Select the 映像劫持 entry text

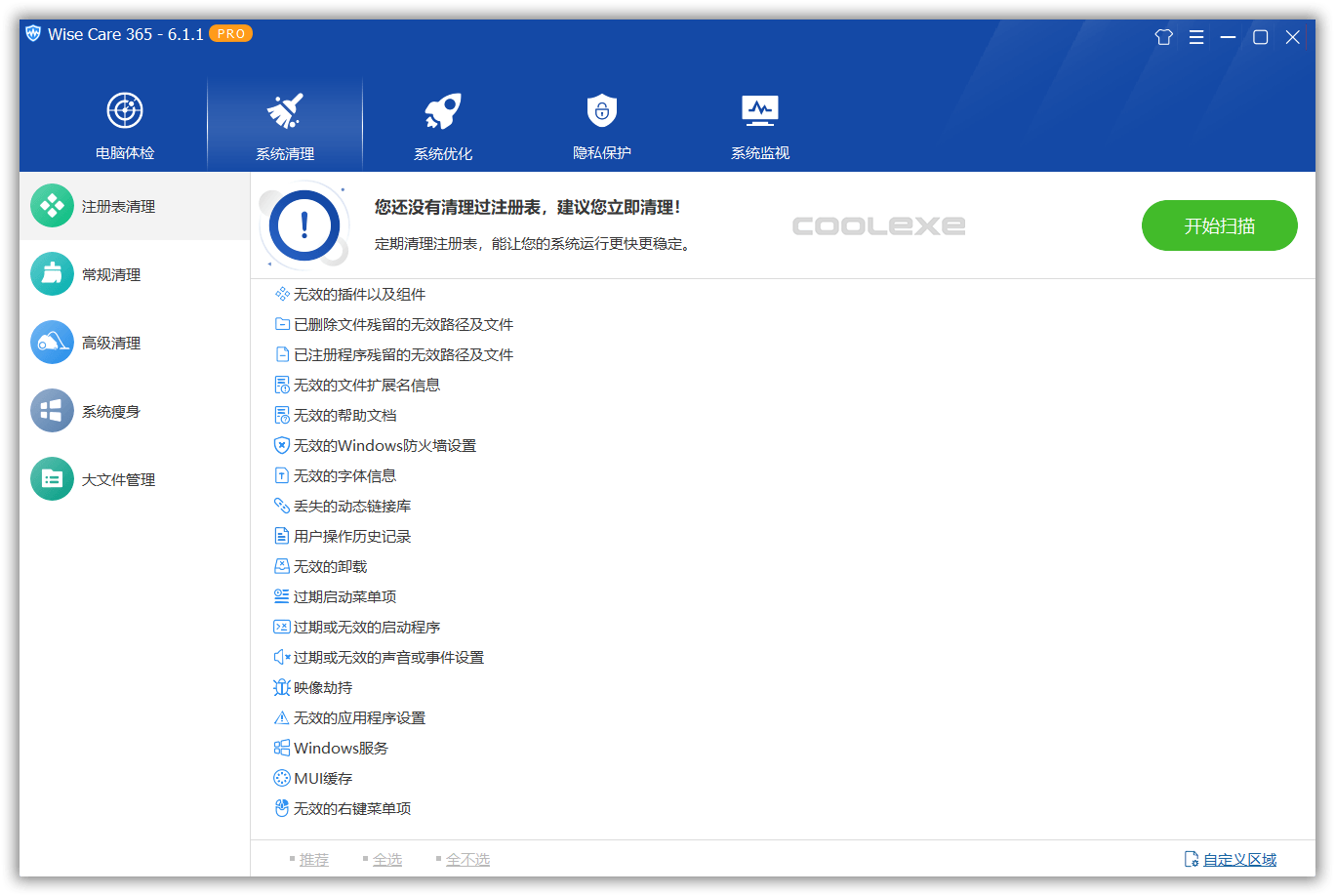pos(323,687)
